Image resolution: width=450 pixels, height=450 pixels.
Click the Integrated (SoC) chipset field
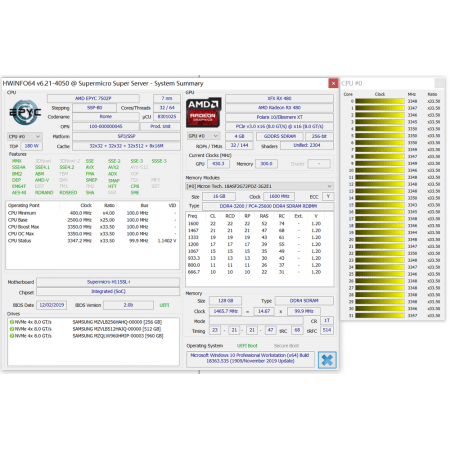pos(108,291)
